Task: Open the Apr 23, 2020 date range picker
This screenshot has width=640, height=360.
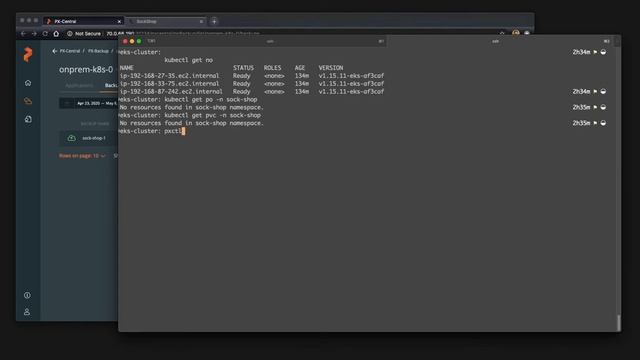Action: (88, 103)
